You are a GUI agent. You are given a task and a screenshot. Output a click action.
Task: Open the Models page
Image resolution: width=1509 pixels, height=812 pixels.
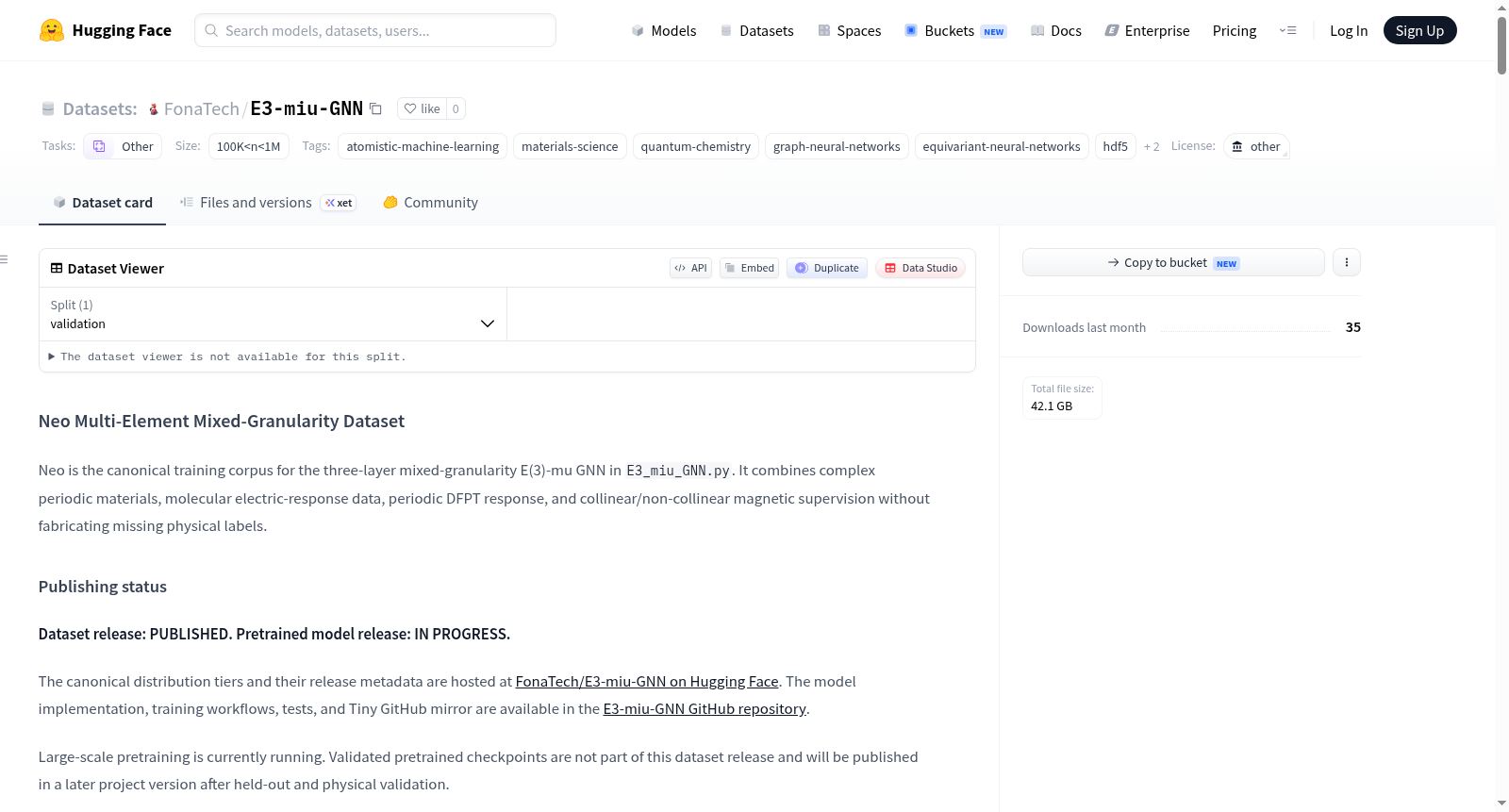664,30
